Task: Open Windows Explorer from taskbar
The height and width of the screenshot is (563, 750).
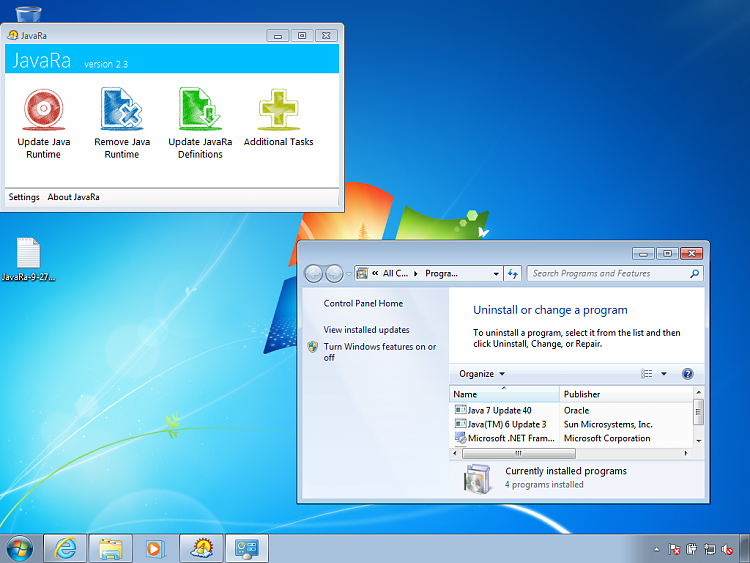Action: (x=110, y=548)
